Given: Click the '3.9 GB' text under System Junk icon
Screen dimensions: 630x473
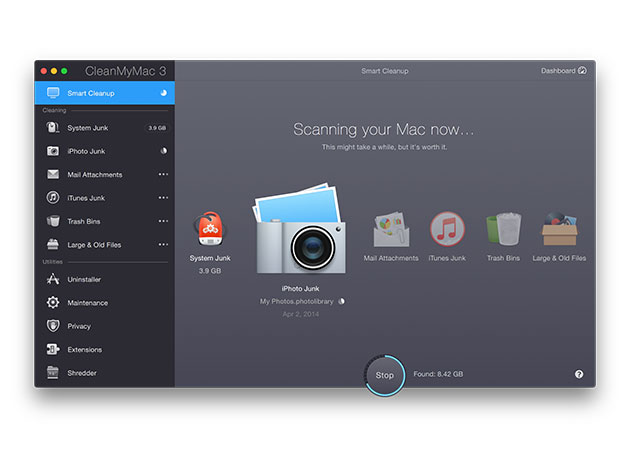Looking at the screenshot, I should tap(210, 271).
